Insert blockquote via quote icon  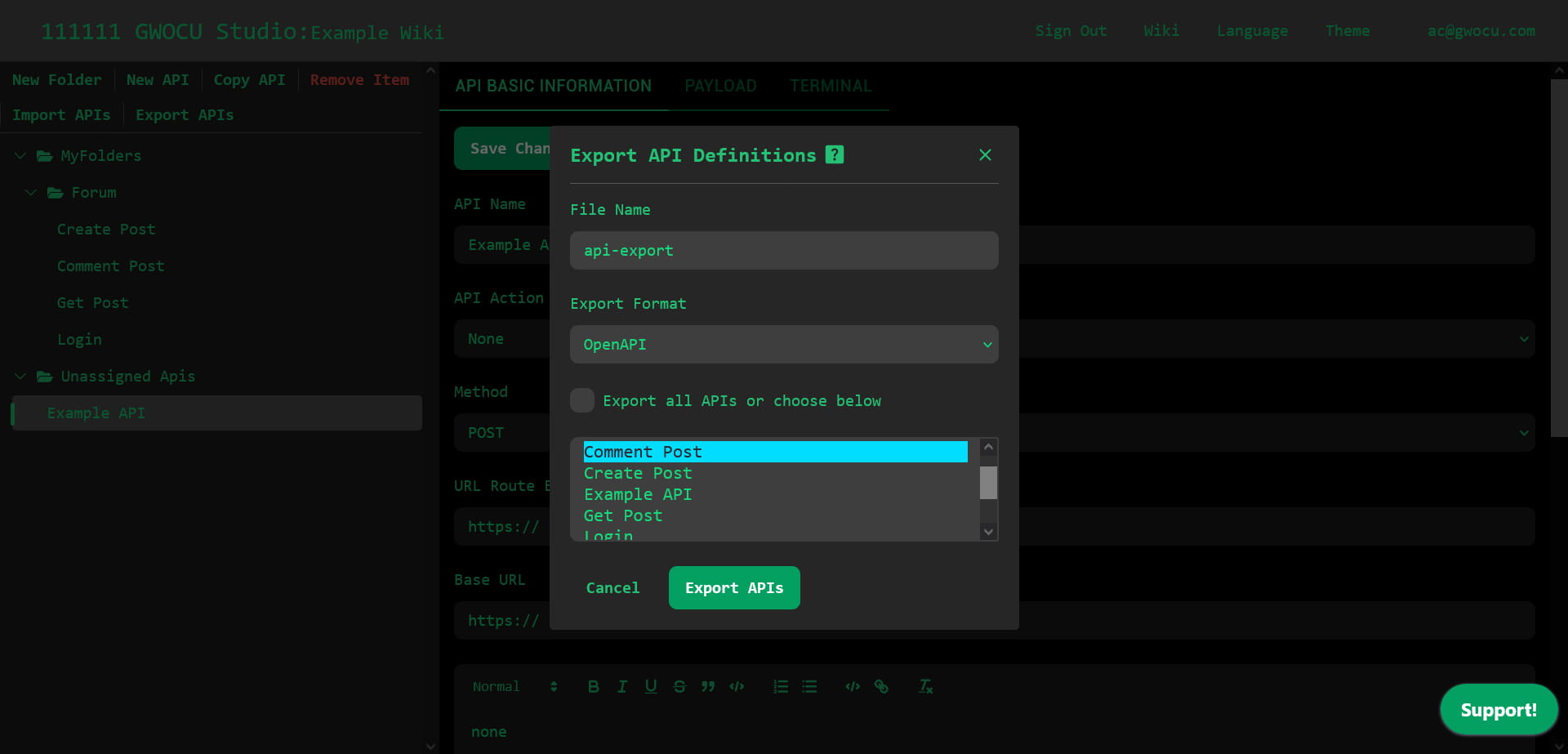(x=708, y=686)
